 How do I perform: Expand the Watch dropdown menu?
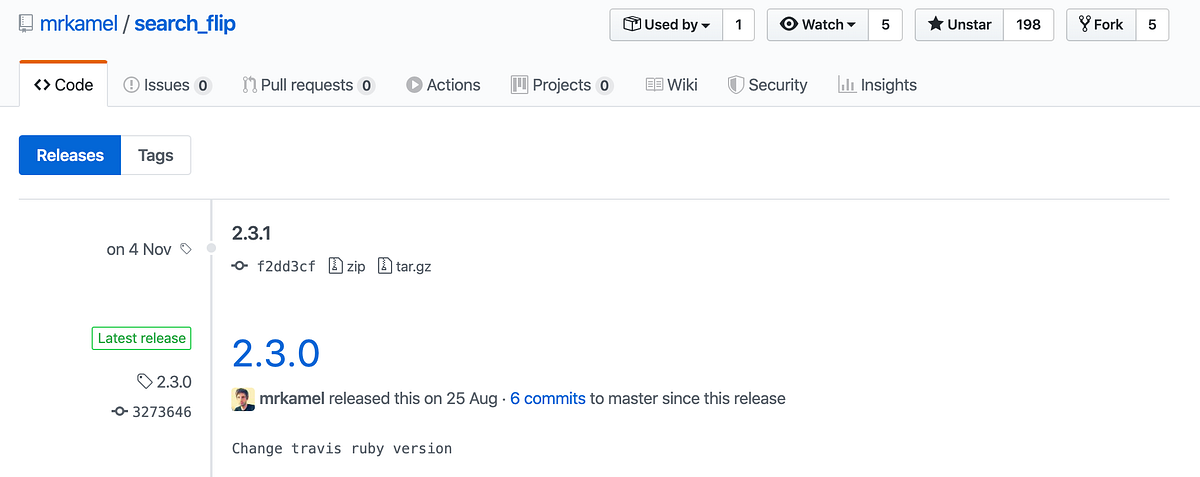point(817,25)
